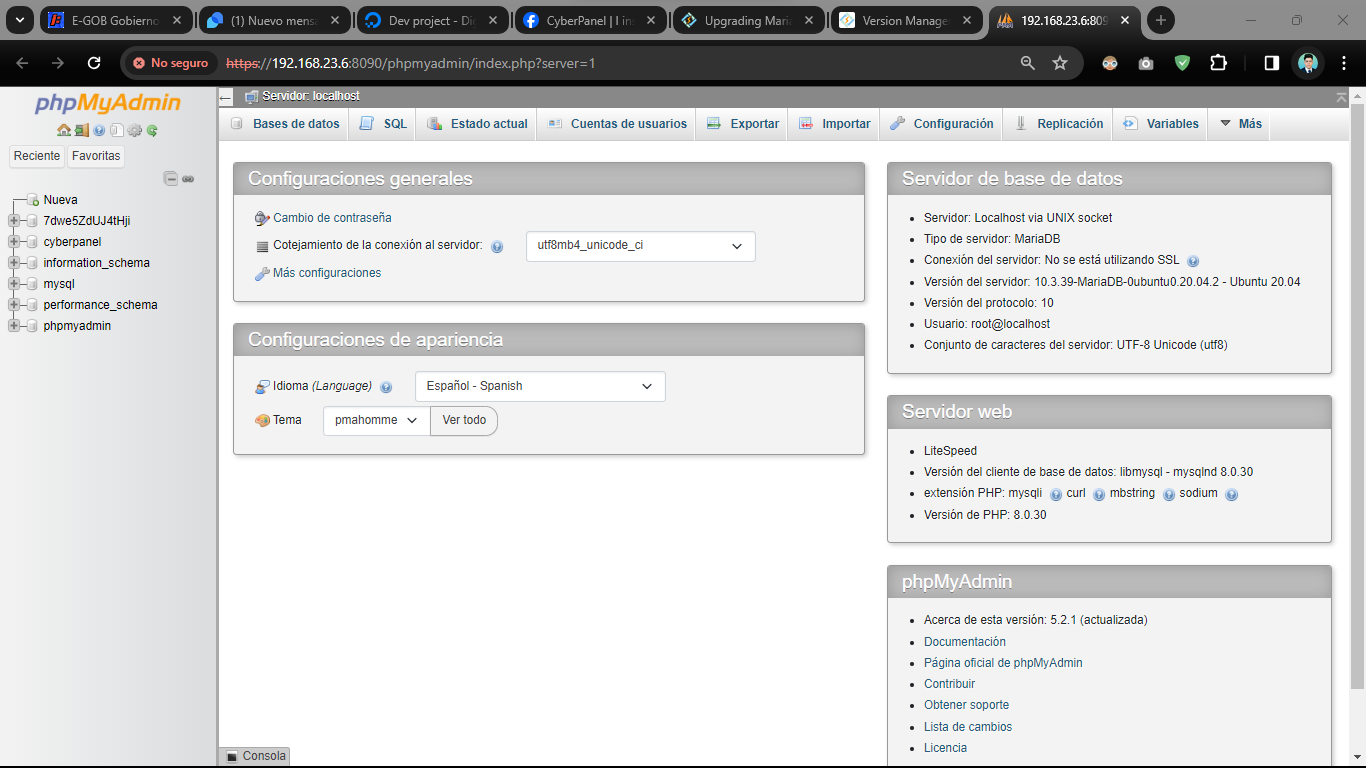Collapse all database tree items icon
Screen dimensions: 1366x768
171,179
